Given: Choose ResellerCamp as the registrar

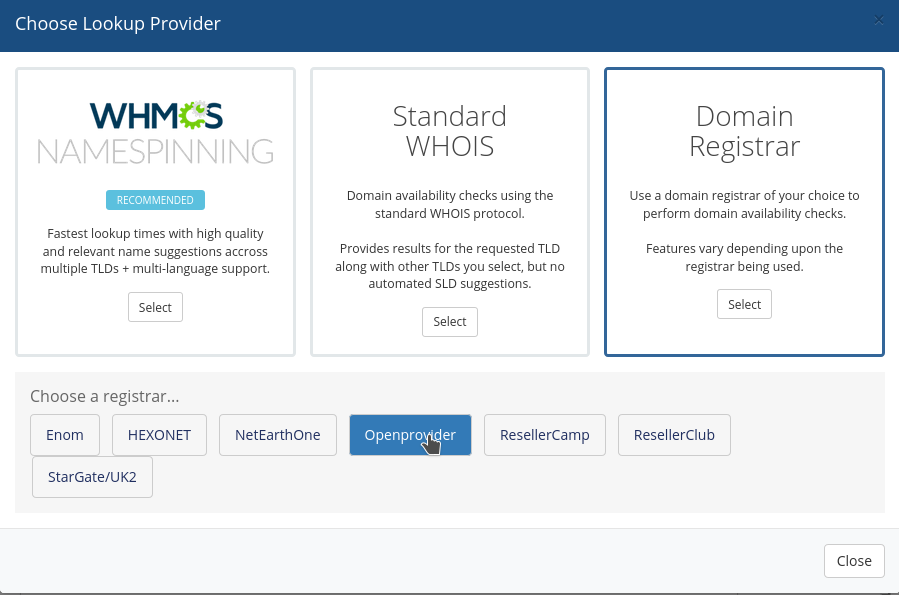Looking at the screenshot, I should tap(544, 435).
